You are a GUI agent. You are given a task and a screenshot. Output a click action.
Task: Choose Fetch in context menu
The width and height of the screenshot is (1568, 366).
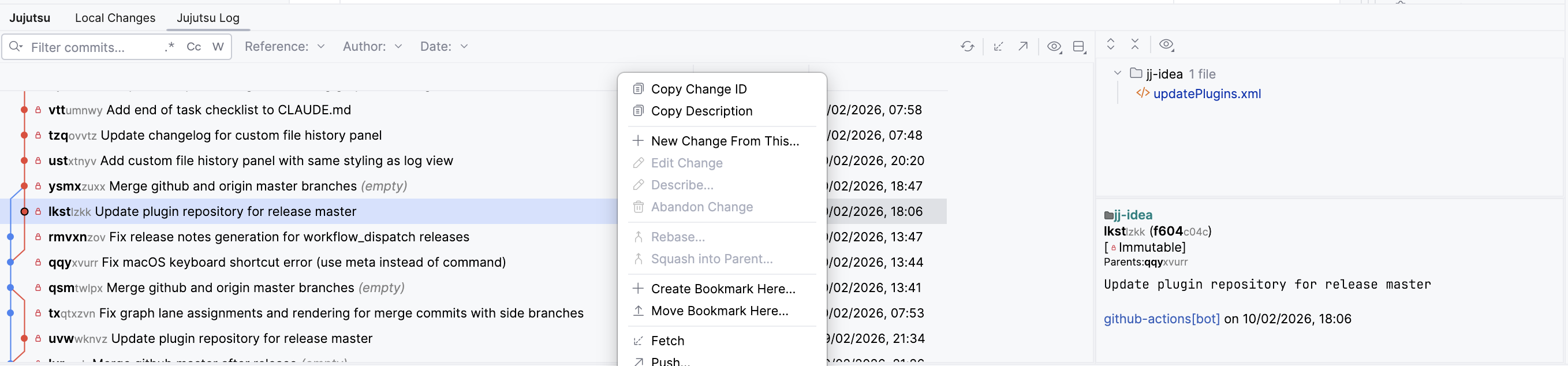pyautogui.click(x=722, y=341)
